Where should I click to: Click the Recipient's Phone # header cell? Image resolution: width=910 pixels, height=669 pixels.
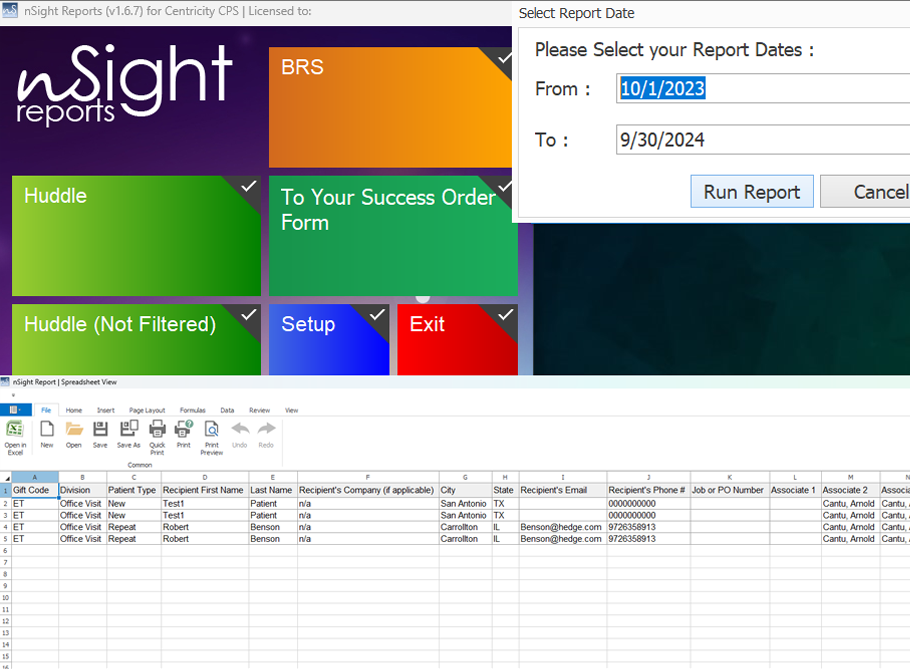648,490
